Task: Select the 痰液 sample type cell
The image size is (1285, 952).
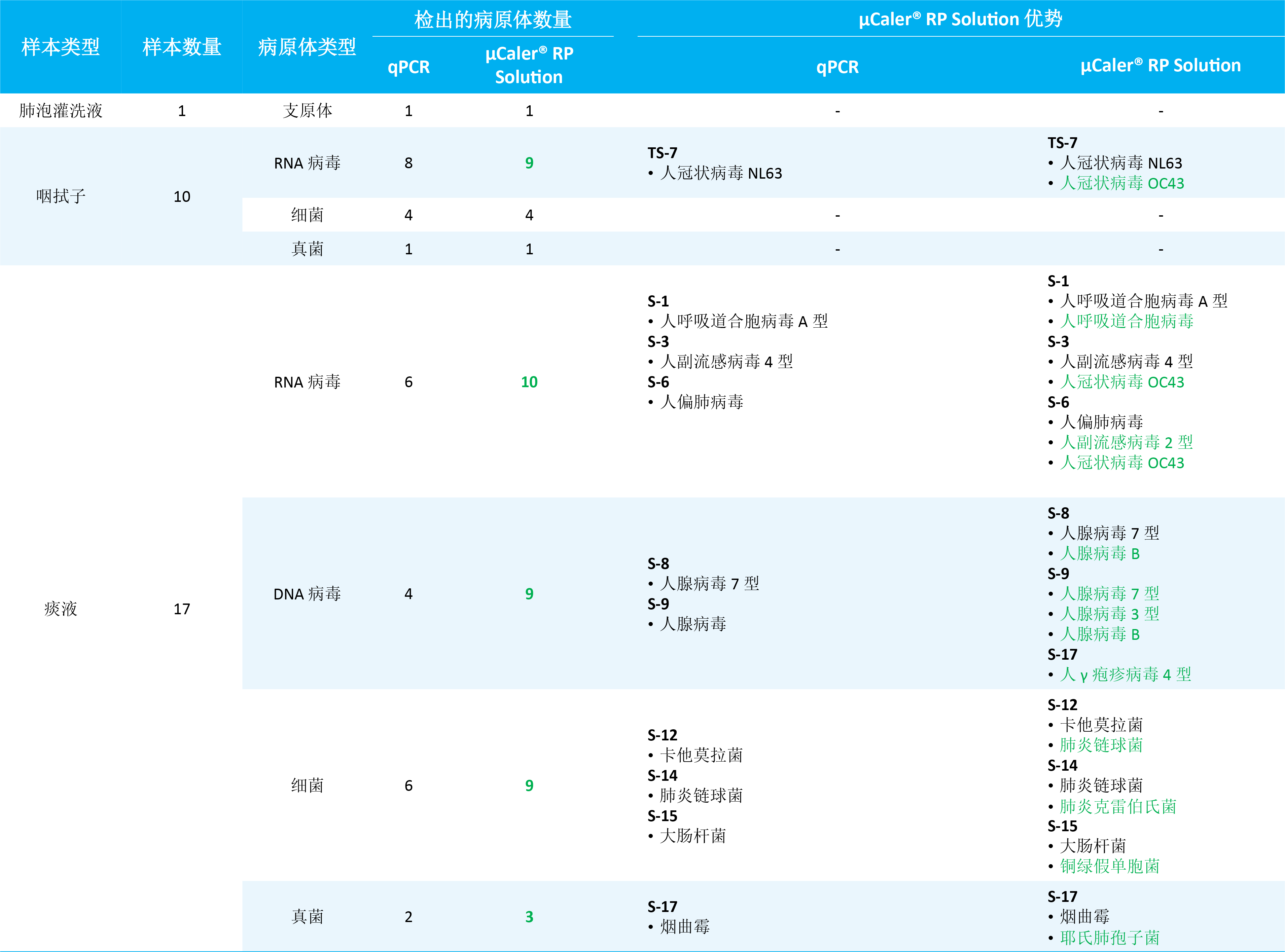Action: click(x=61, y=609)
